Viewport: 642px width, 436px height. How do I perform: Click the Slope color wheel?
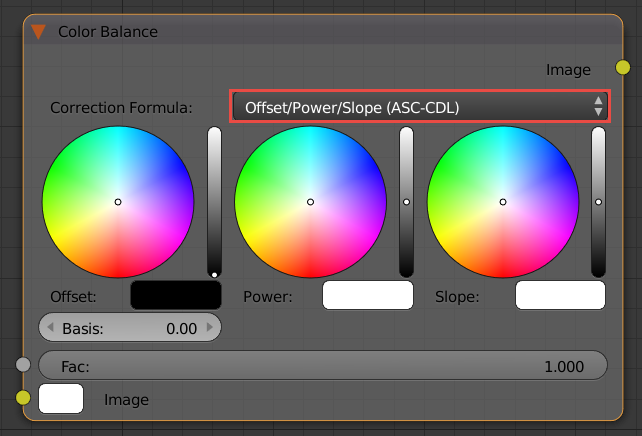(503, 202)
